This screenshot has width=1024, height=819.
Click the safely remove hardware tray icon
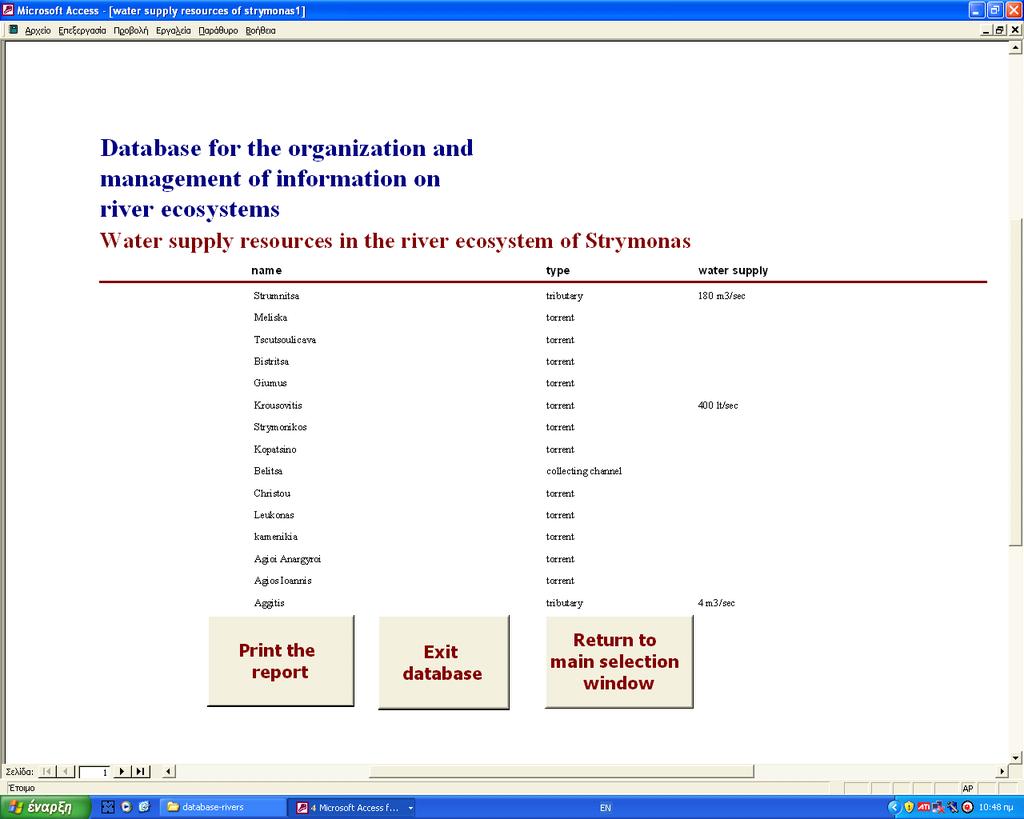(953, 808)
